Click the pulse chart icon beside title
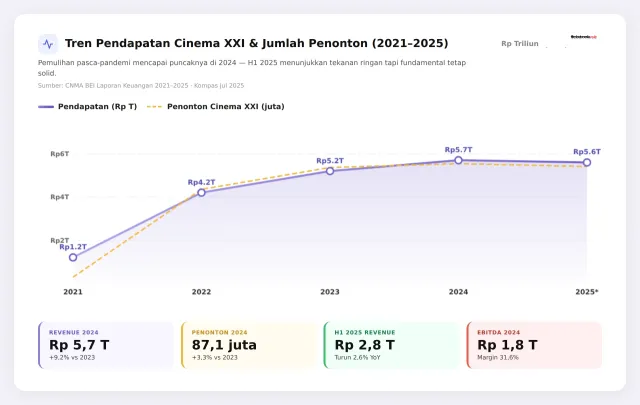Viewport: 640px width, 405px height. coord(48,44)
